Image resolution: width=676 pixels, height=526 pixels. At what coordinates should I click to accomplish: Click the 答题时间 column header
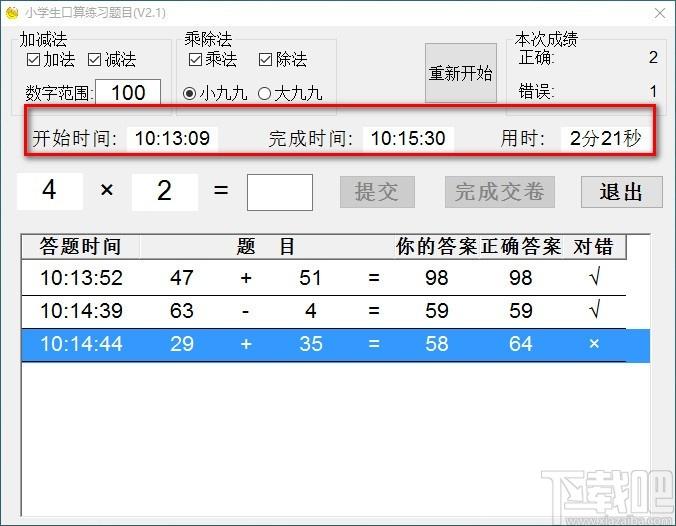point(80,247)
